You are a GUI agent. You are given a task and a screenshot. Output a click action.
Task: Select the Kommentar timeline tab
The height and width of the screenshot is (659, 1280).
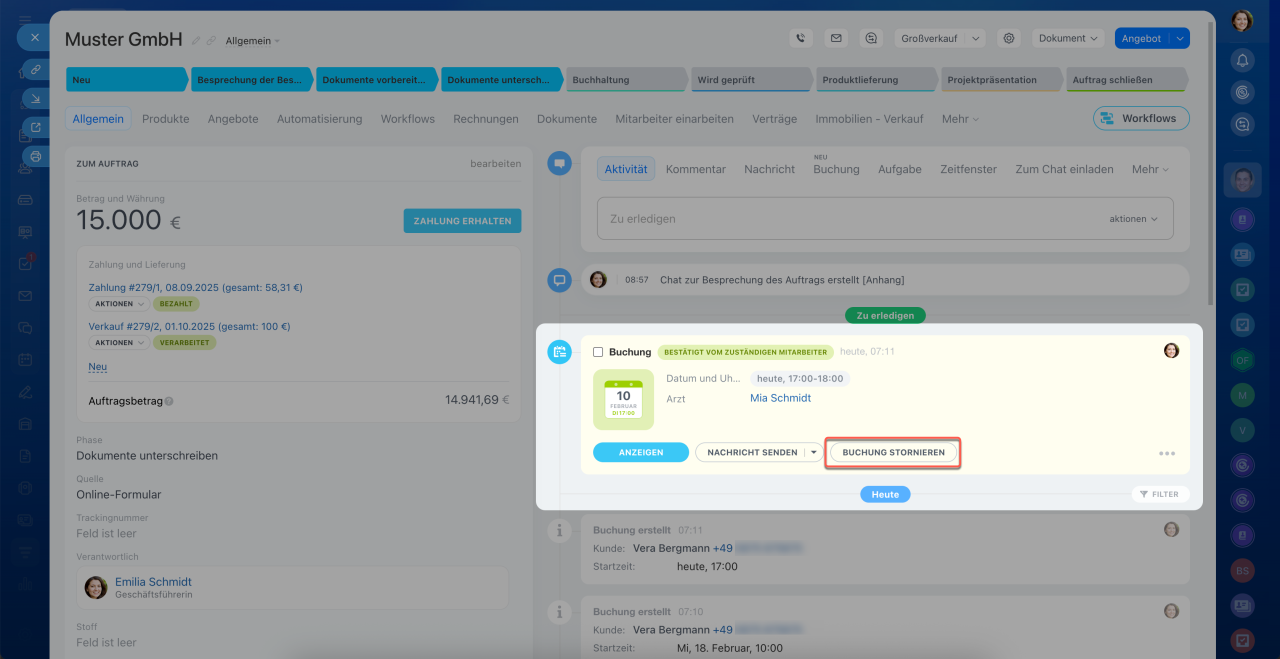(695, 169)
